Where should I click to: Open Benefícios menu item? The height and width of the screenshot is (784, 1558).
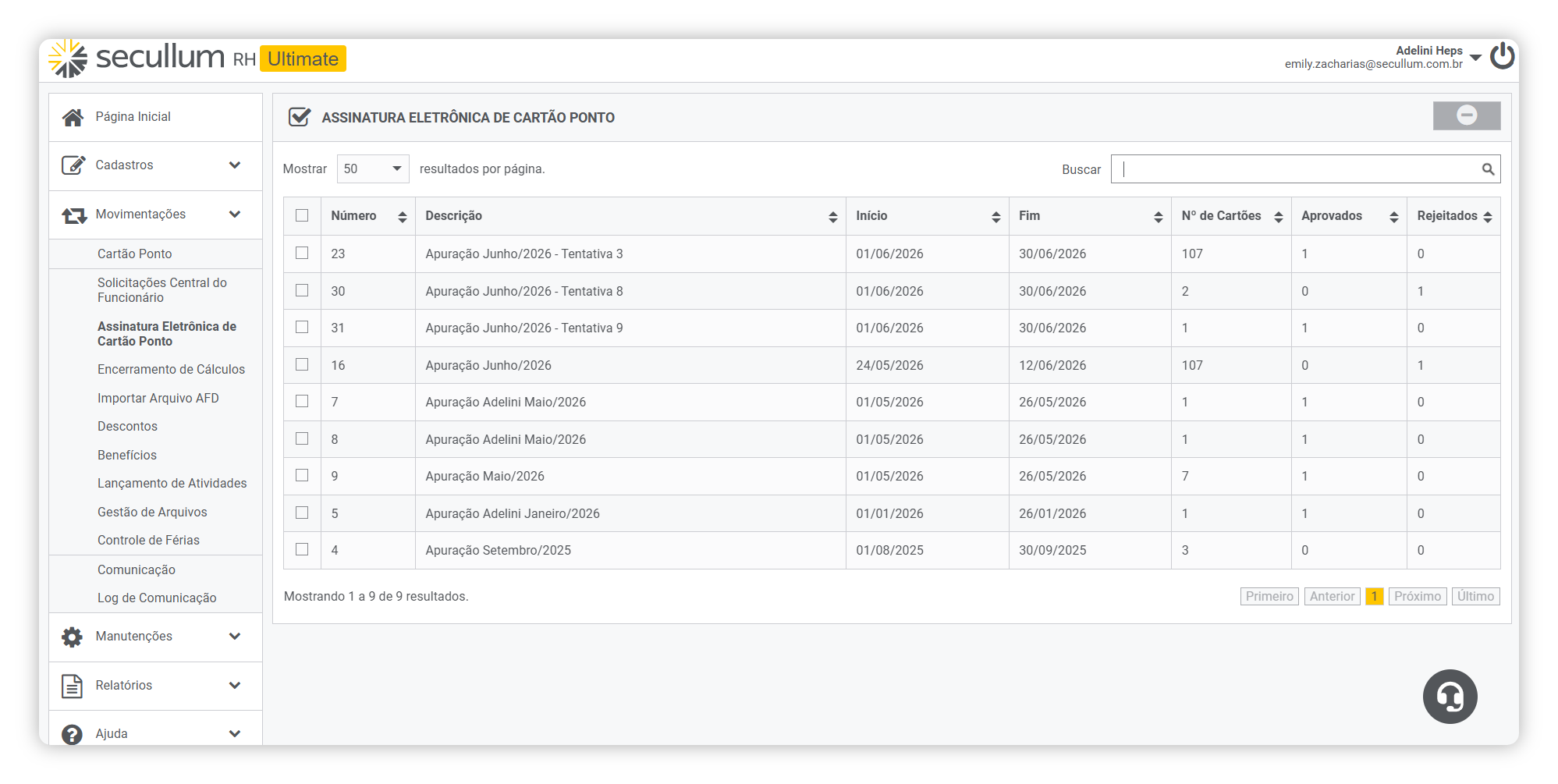(127, 456)
